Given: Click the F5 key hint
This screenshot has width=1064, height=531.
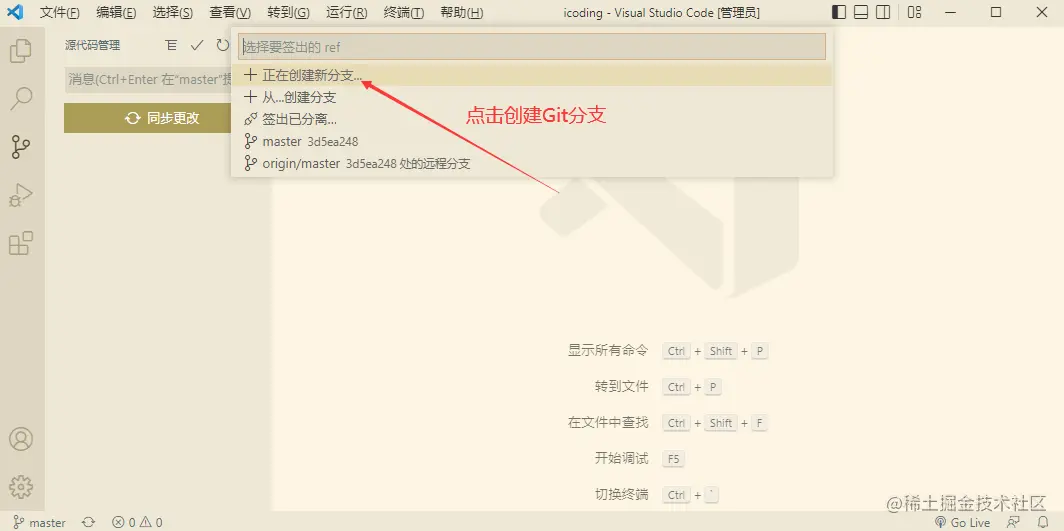Looking at the screenshot, I should pyautogui.click(x=673, y=459).
